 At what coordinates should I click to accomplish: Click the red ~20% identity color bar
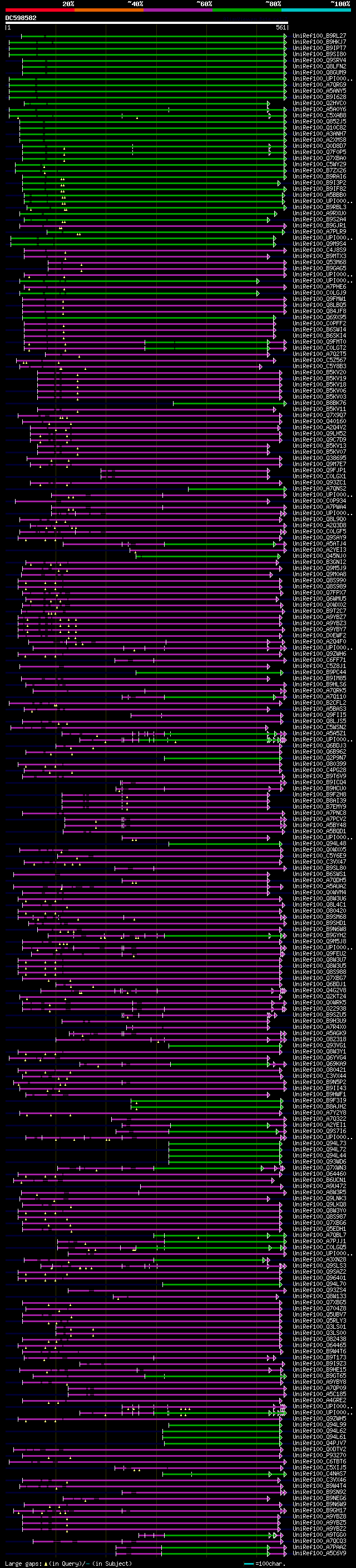coord(39,10)
